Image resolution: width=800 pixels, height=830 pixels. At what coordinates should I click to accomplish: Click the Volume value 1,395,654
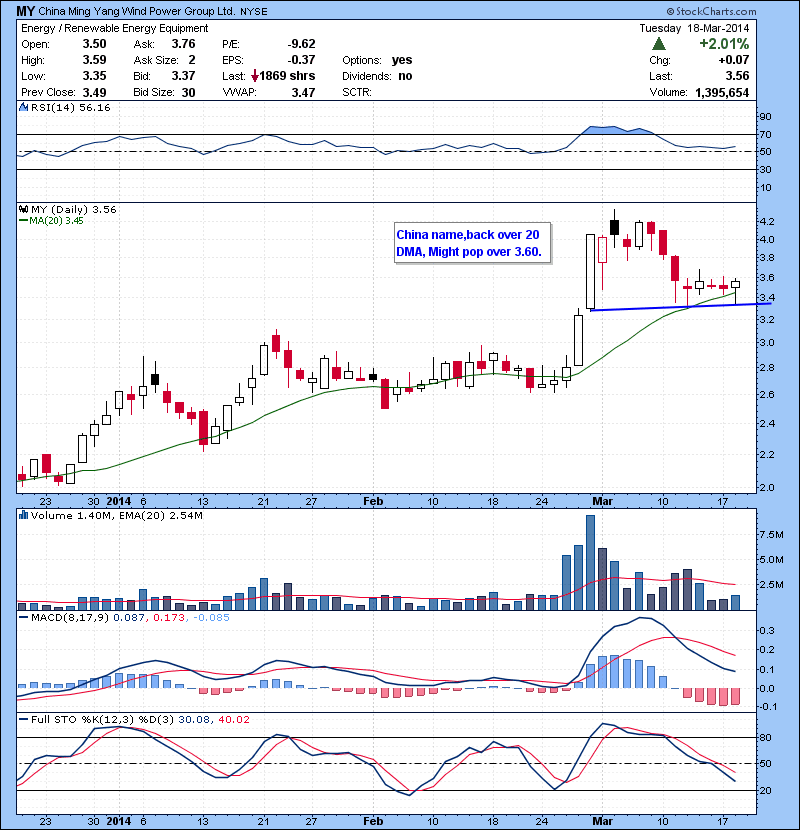(722, 93)
